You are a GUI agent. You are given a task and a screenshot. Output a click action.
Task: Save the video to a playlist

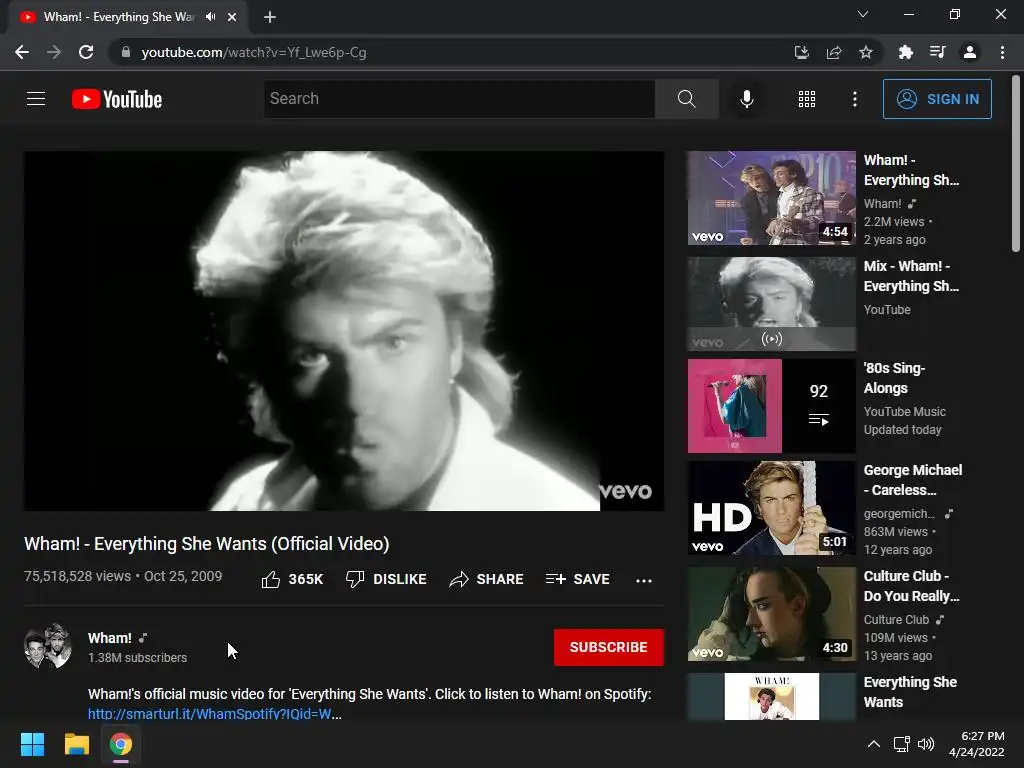578,579
